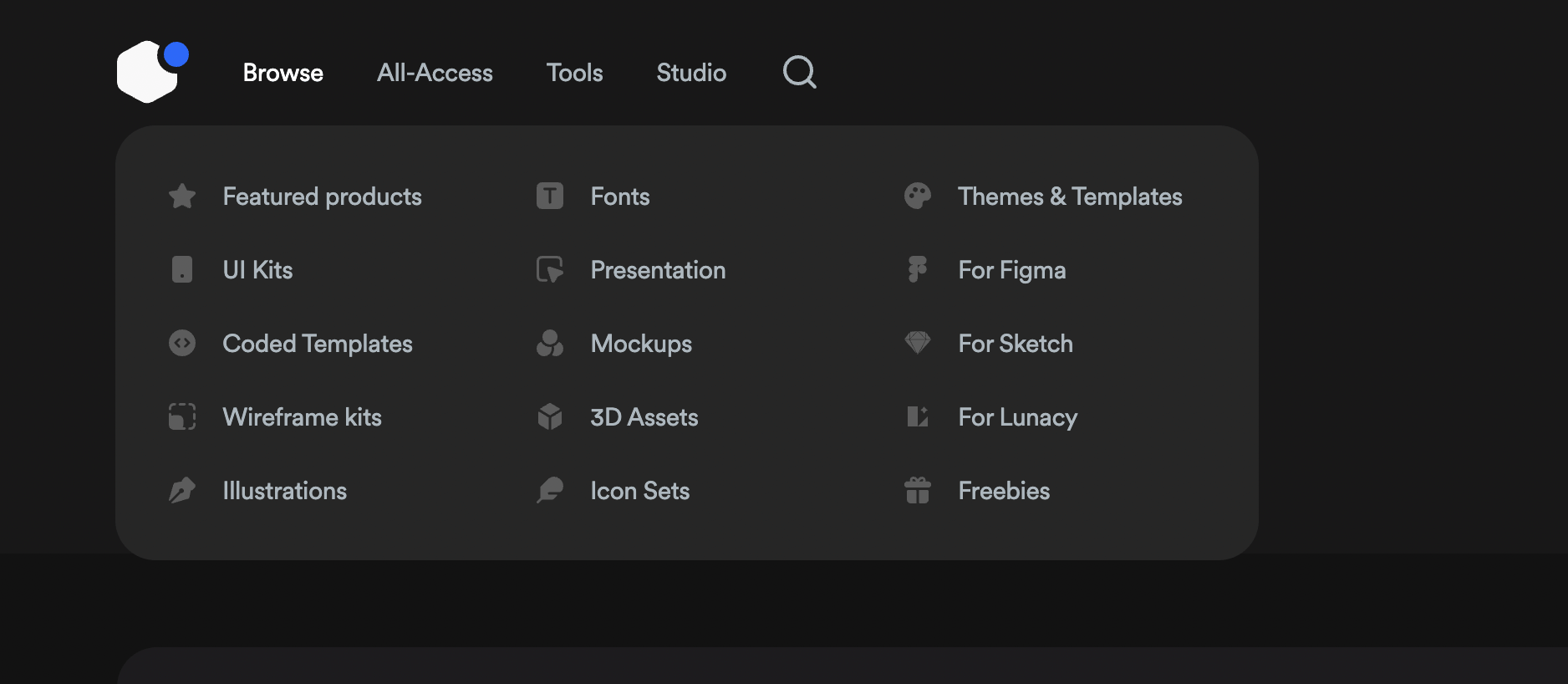Select Tools in the top navigation
Image resolution: width=1568 pixels, height=684 pixels.
[574, 73]
